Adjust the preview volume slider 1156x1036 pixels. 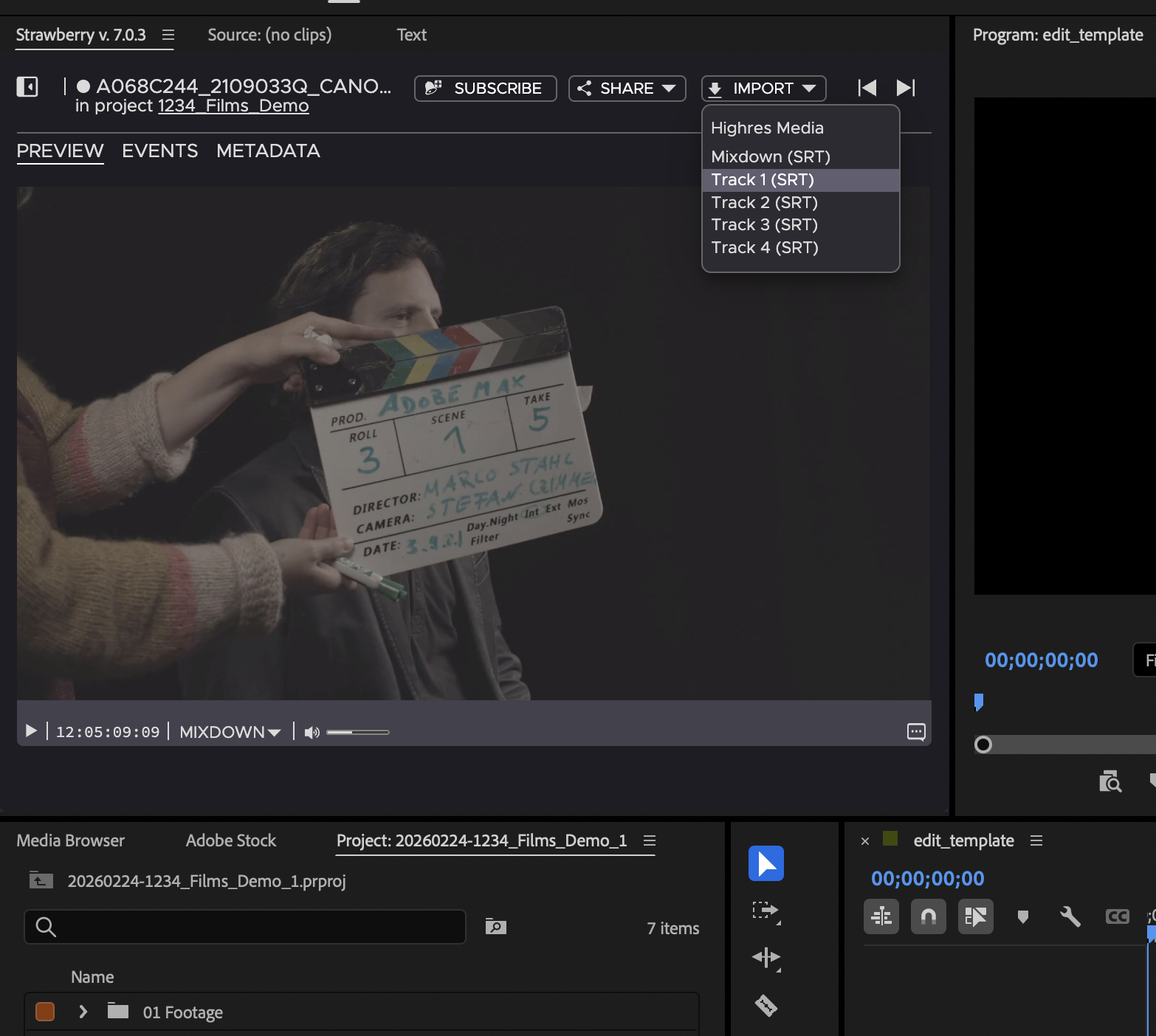pyautogui.click(x=357, y=732)
